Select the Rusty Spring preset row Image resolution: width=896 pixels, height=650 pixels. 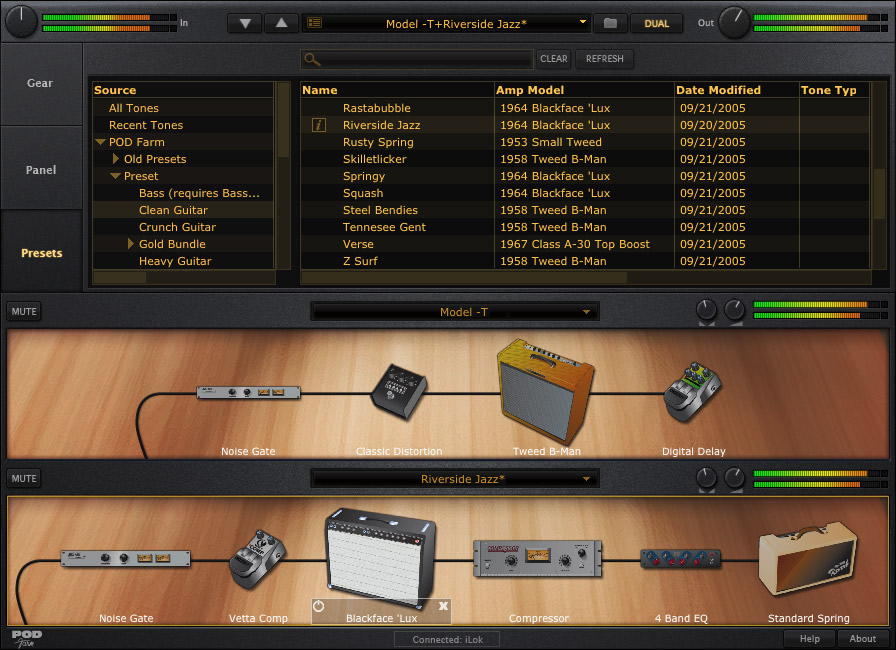[x=585, y=142]
